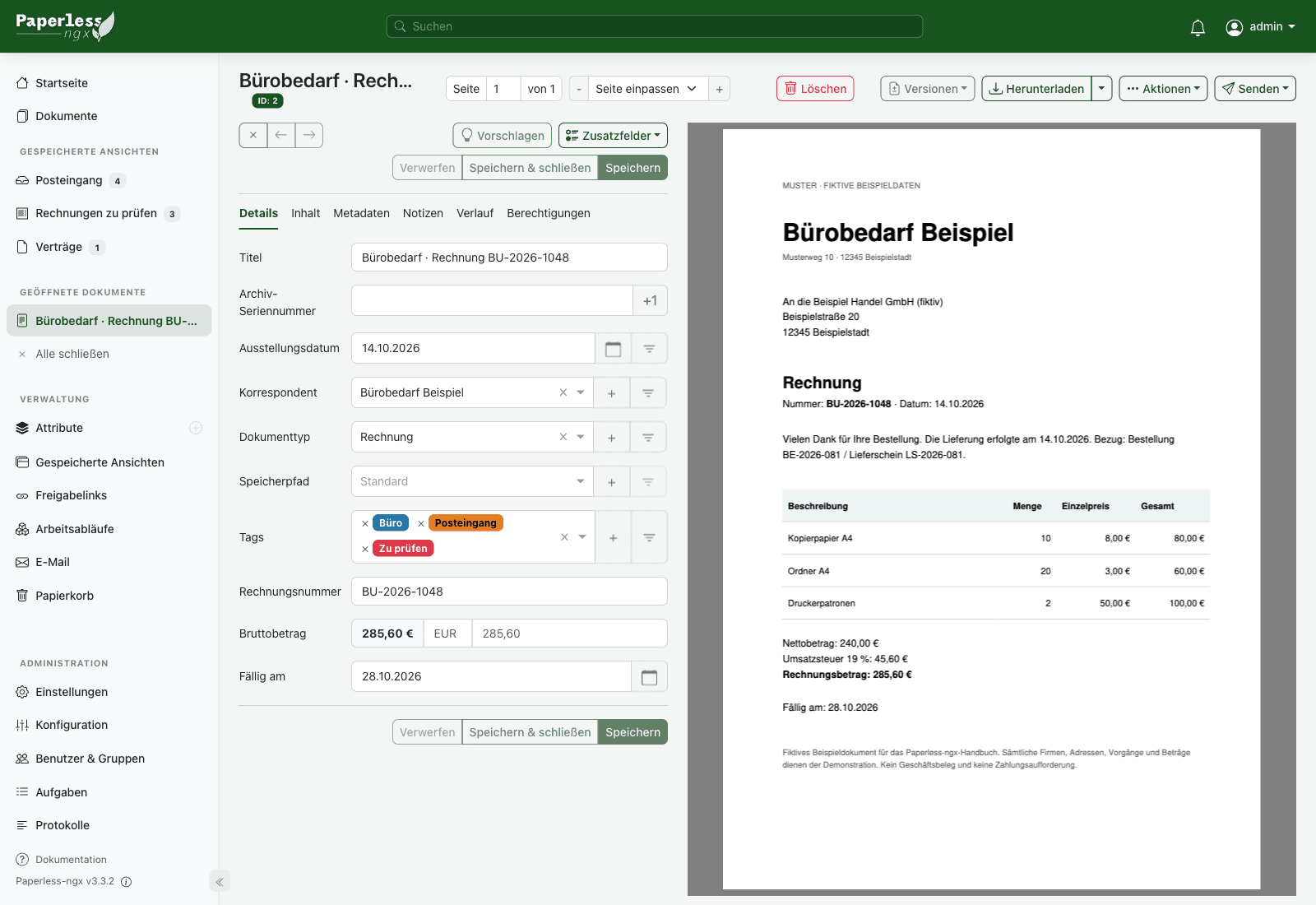Click the Vorschlagen button

point(503,135)
